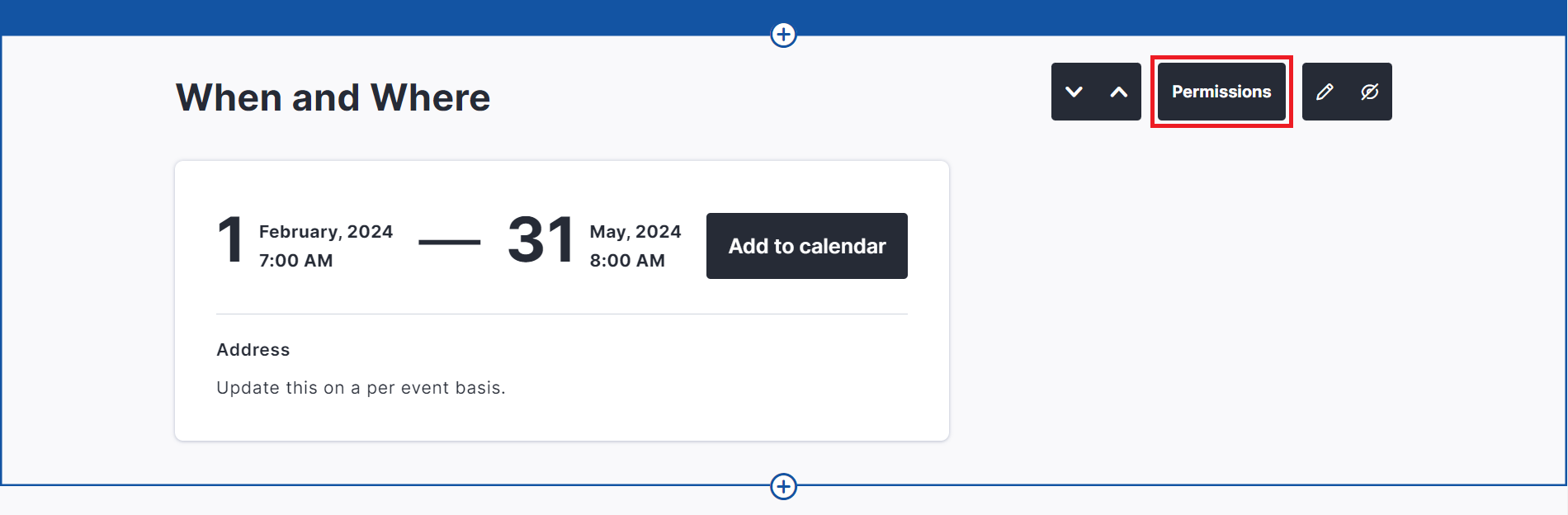This screenshot has width=1568, height=515.
Task: Click the May, 2024 end date text
Action: pyautogui.click(x=635, y=232)
